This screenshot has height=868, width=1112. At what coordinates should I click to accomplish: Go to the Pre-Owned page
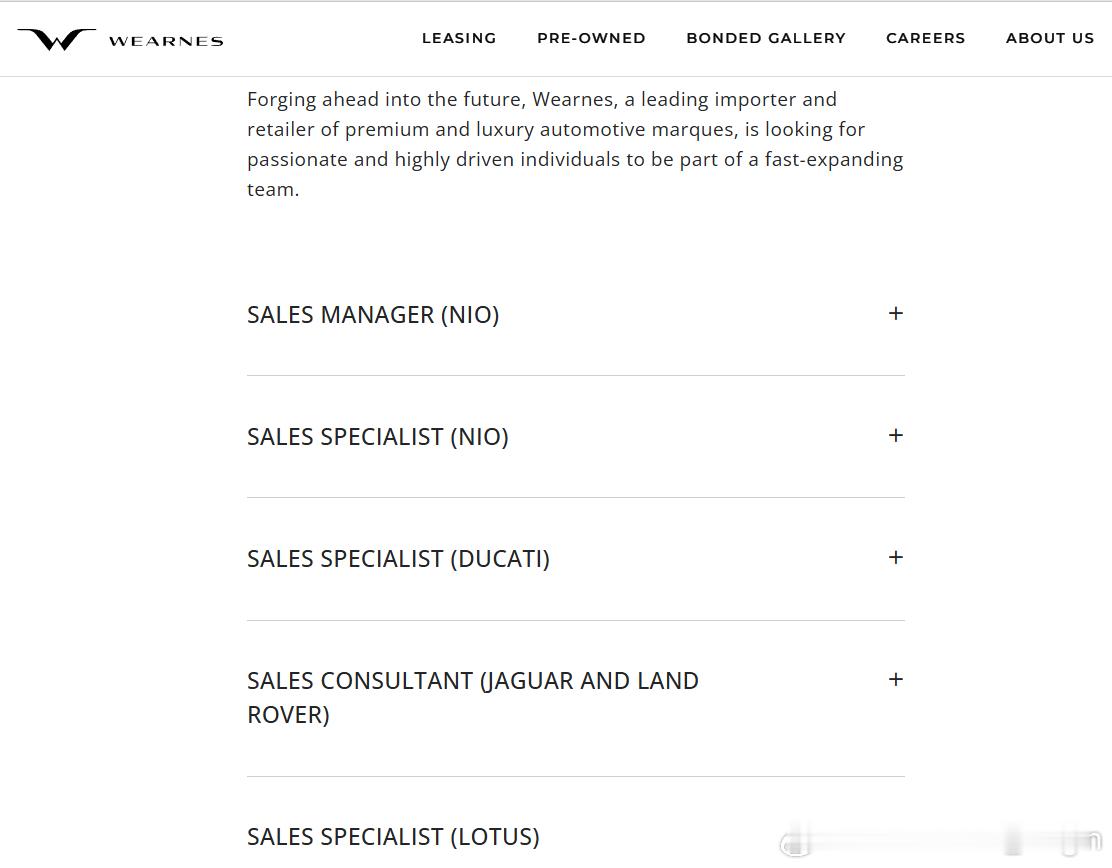coord(591,38)
